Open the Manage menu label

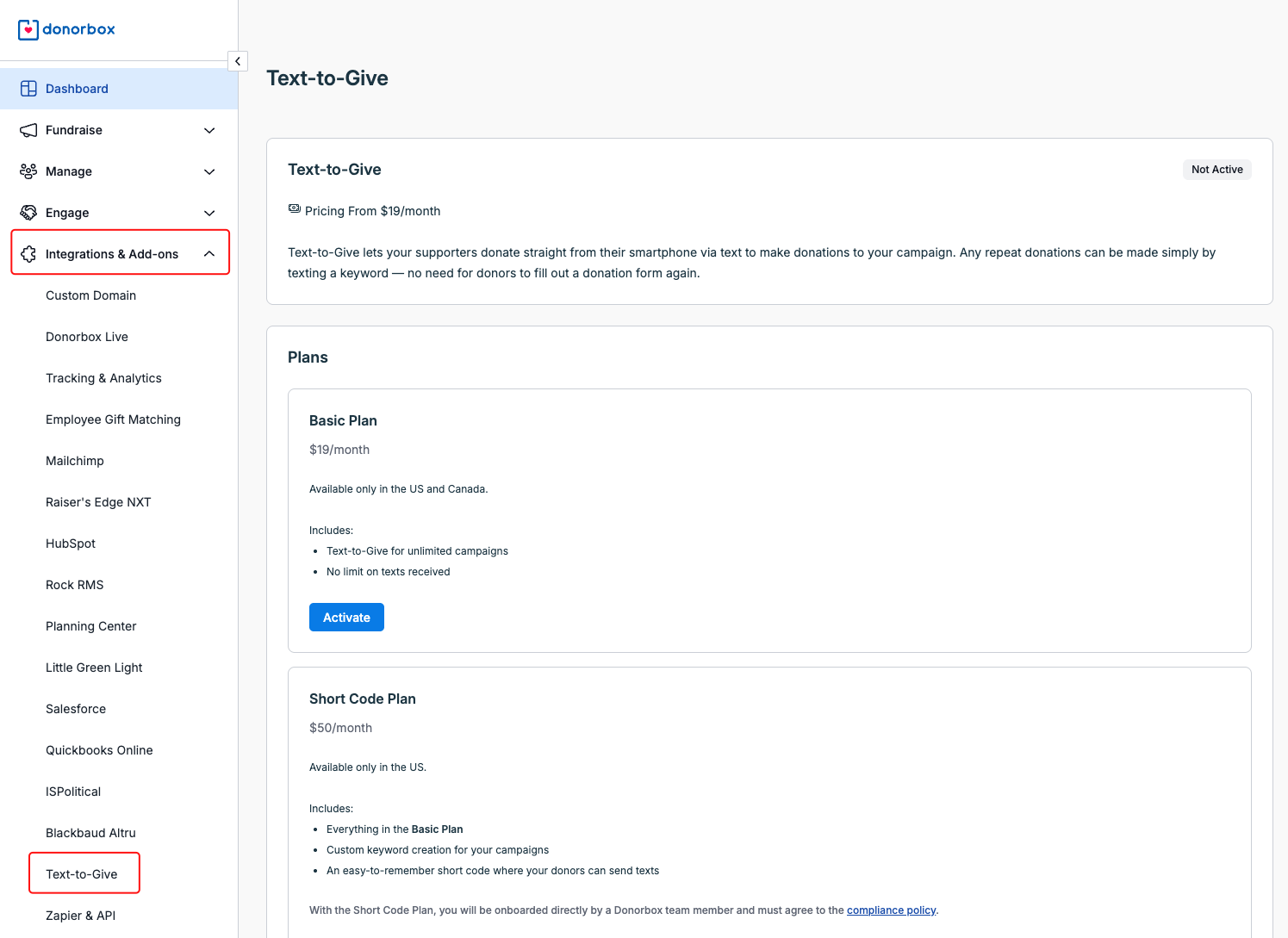[x=69, y=171]
